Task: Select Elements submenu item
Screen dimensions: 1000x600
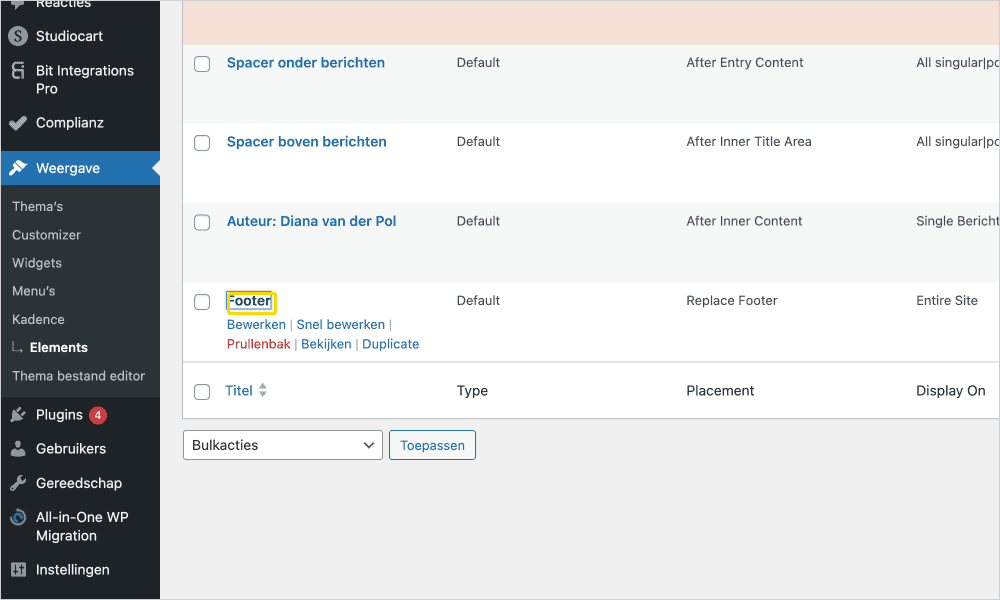Action: tap(59, 348)
